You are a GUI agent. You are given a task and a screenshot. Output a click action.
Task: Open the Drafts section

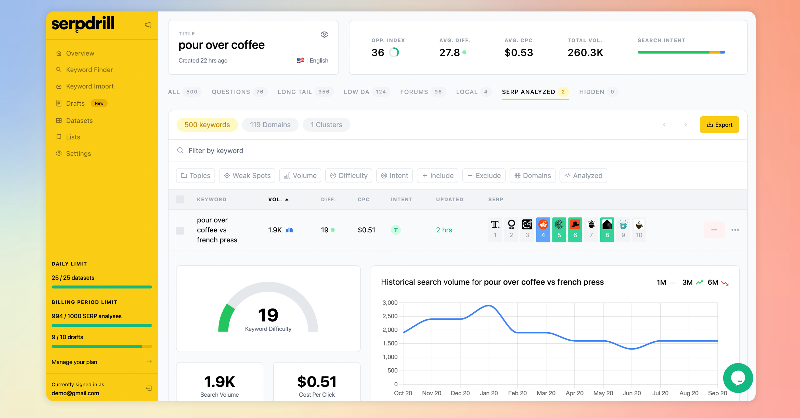pos(81,103)
